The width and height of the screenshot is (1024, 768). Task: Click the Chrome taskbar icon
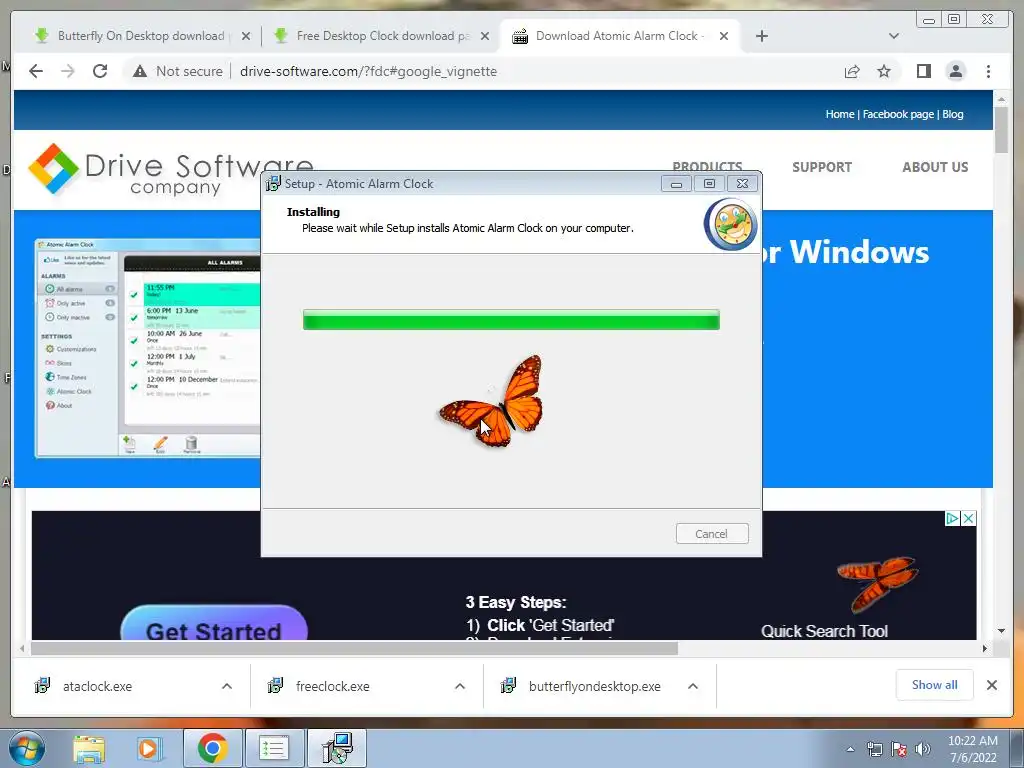pos(212,748)
